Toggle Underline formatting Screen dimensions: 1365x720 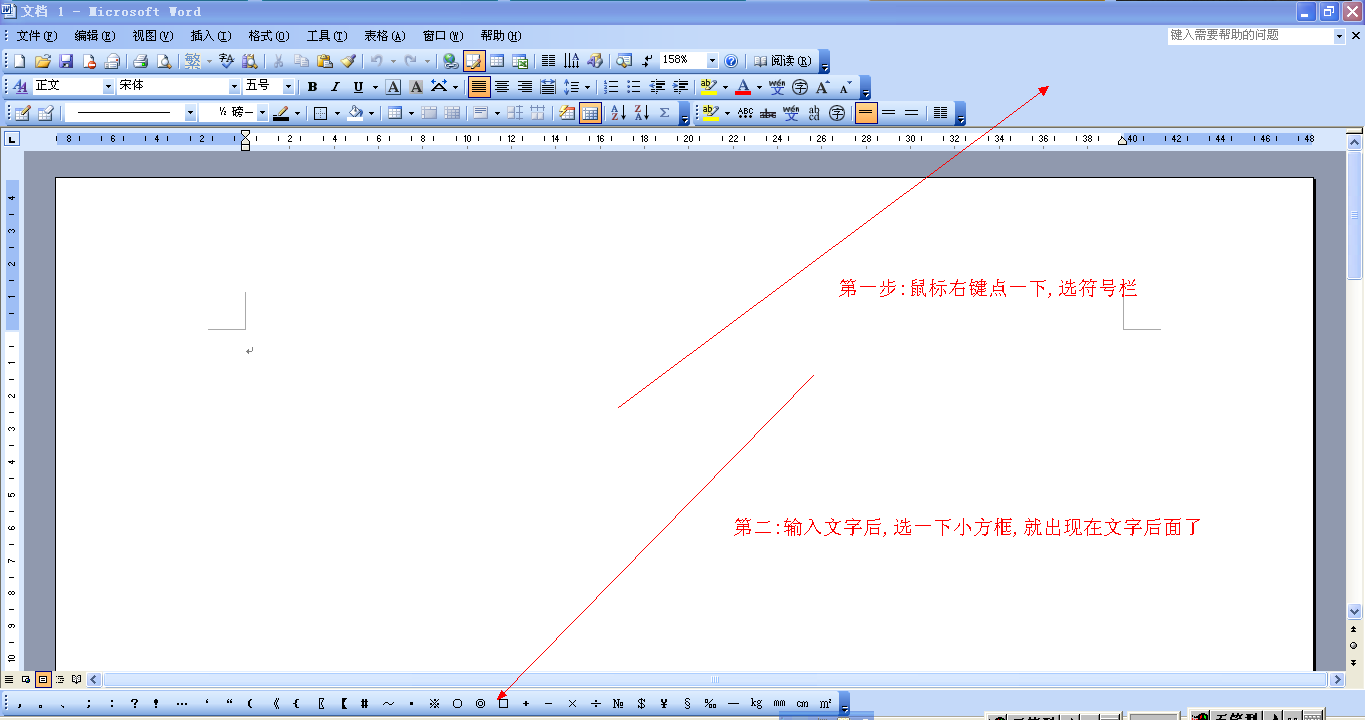pyautogui.click(x=358, y=87)
